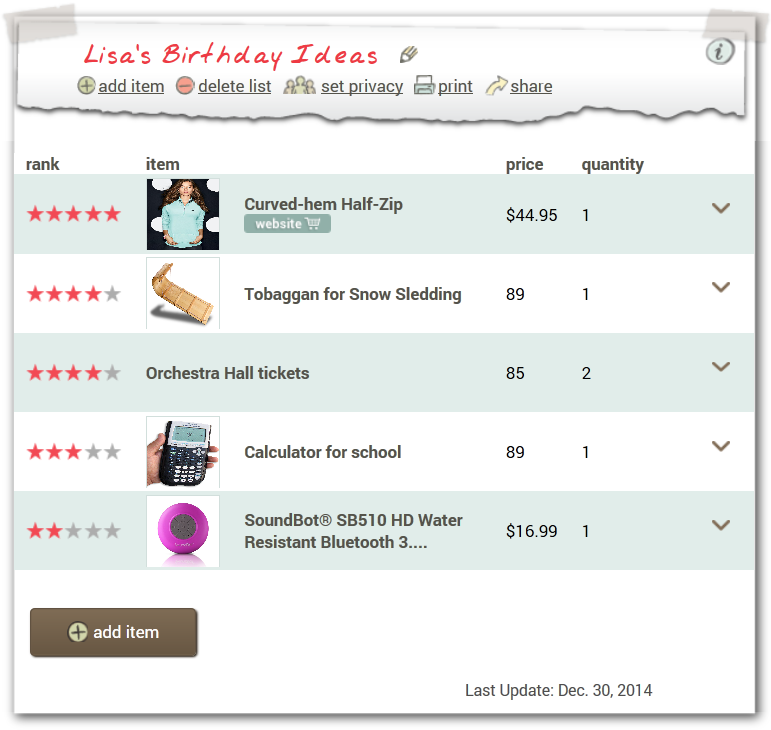Click the Tobaggan sled thumbnail image
This screenshot has height=730, width=771.
pos(183,293)
